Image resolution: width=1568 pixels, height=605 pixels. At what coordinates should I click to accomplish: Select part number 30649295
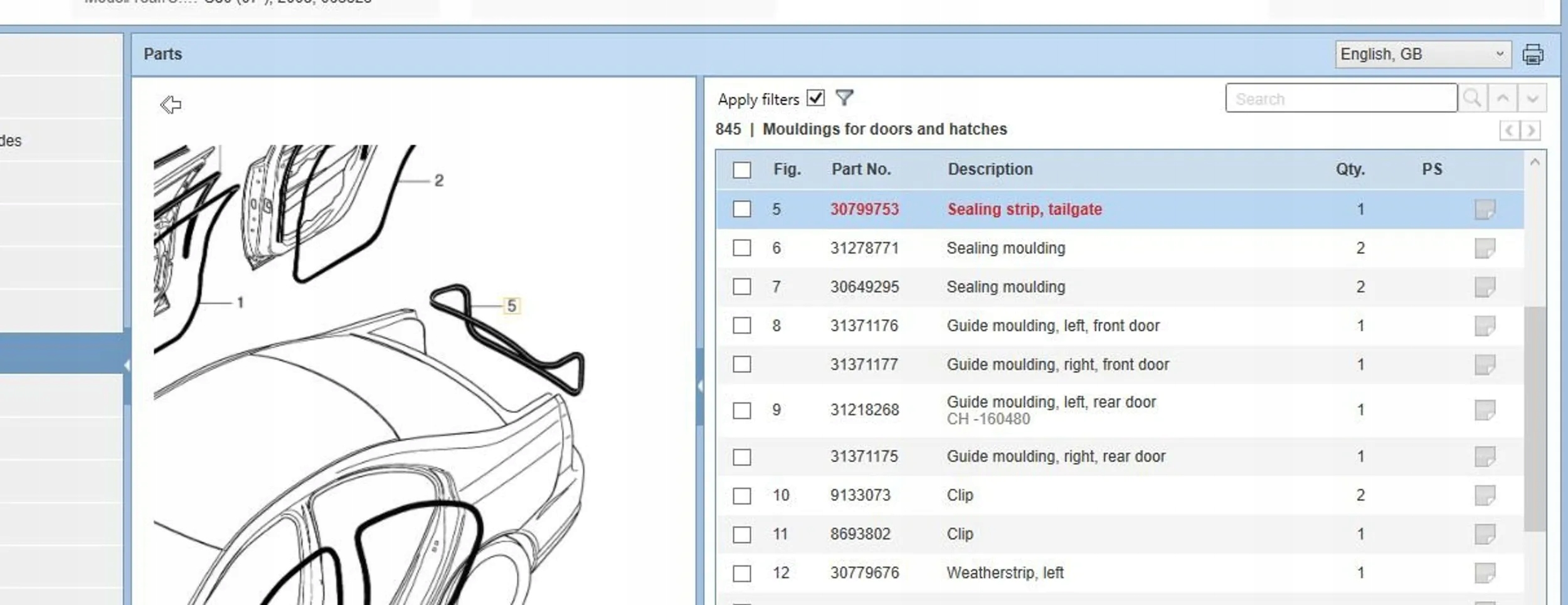(864, 287)
